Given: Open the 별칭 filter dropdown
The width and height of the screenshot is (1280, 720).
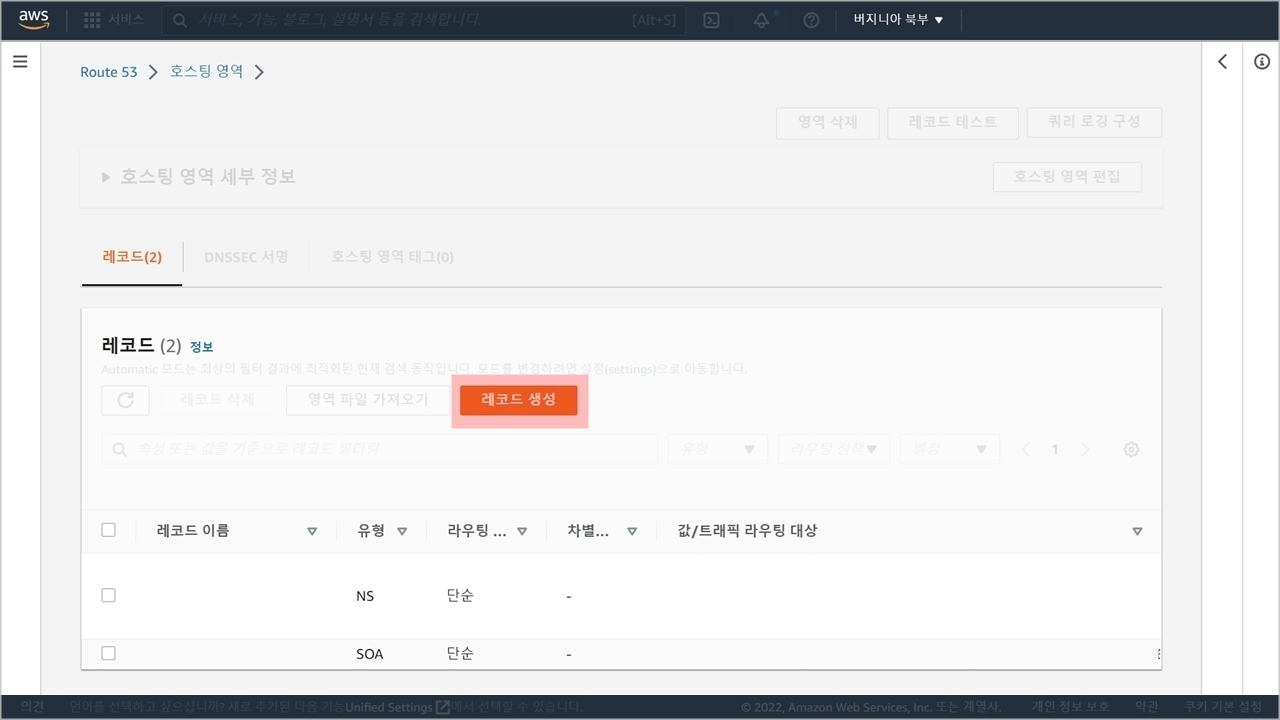Looking at the screenshot, I should (950, 449).
